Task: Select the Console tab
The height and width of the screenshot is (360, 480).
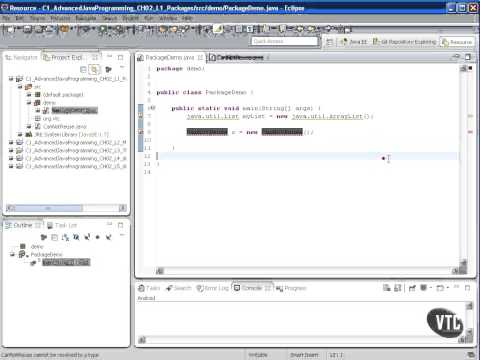Action: (252, 288)
